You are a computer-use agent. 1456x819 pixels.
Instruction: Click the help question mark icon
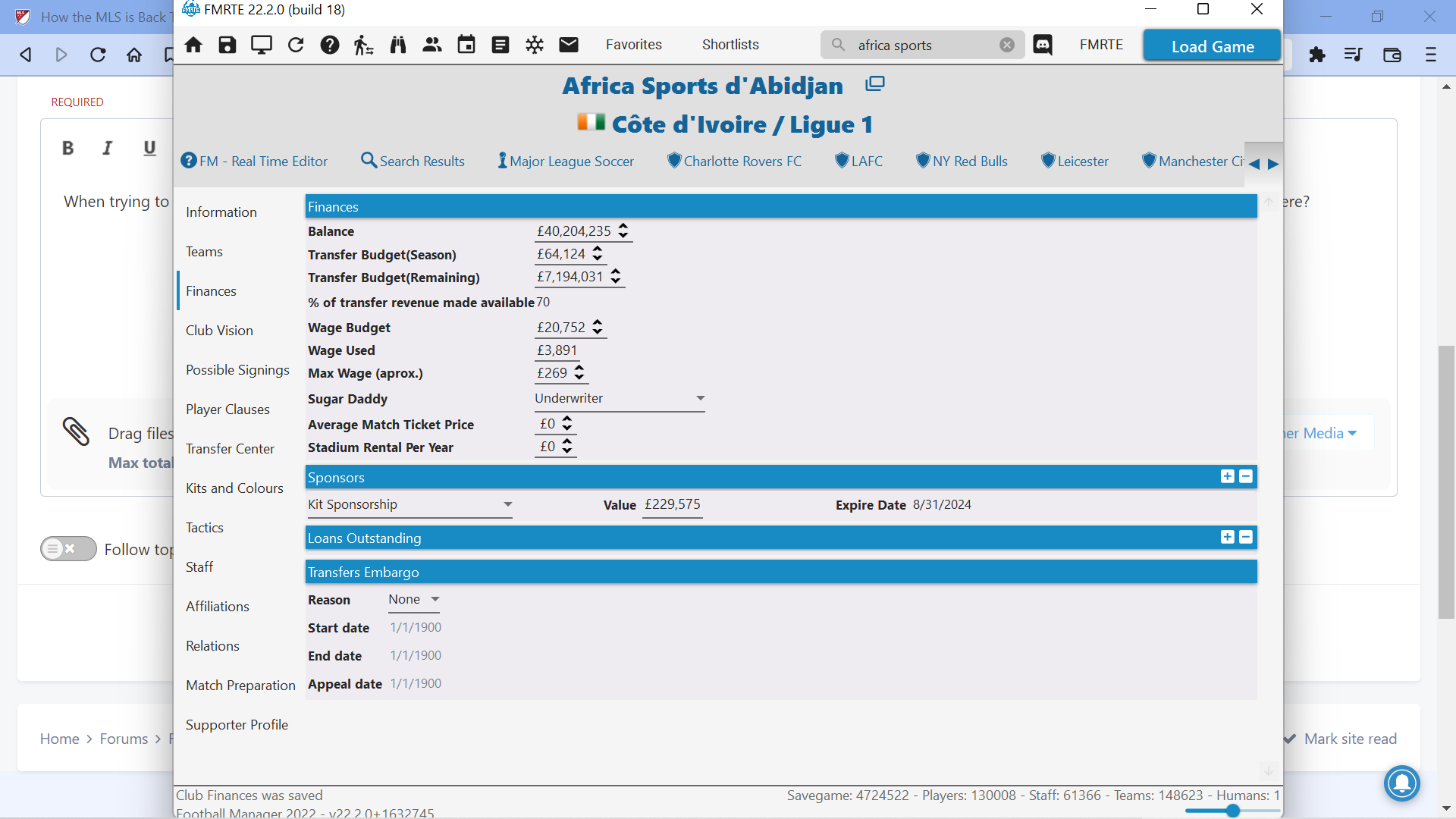coord(330,45)
